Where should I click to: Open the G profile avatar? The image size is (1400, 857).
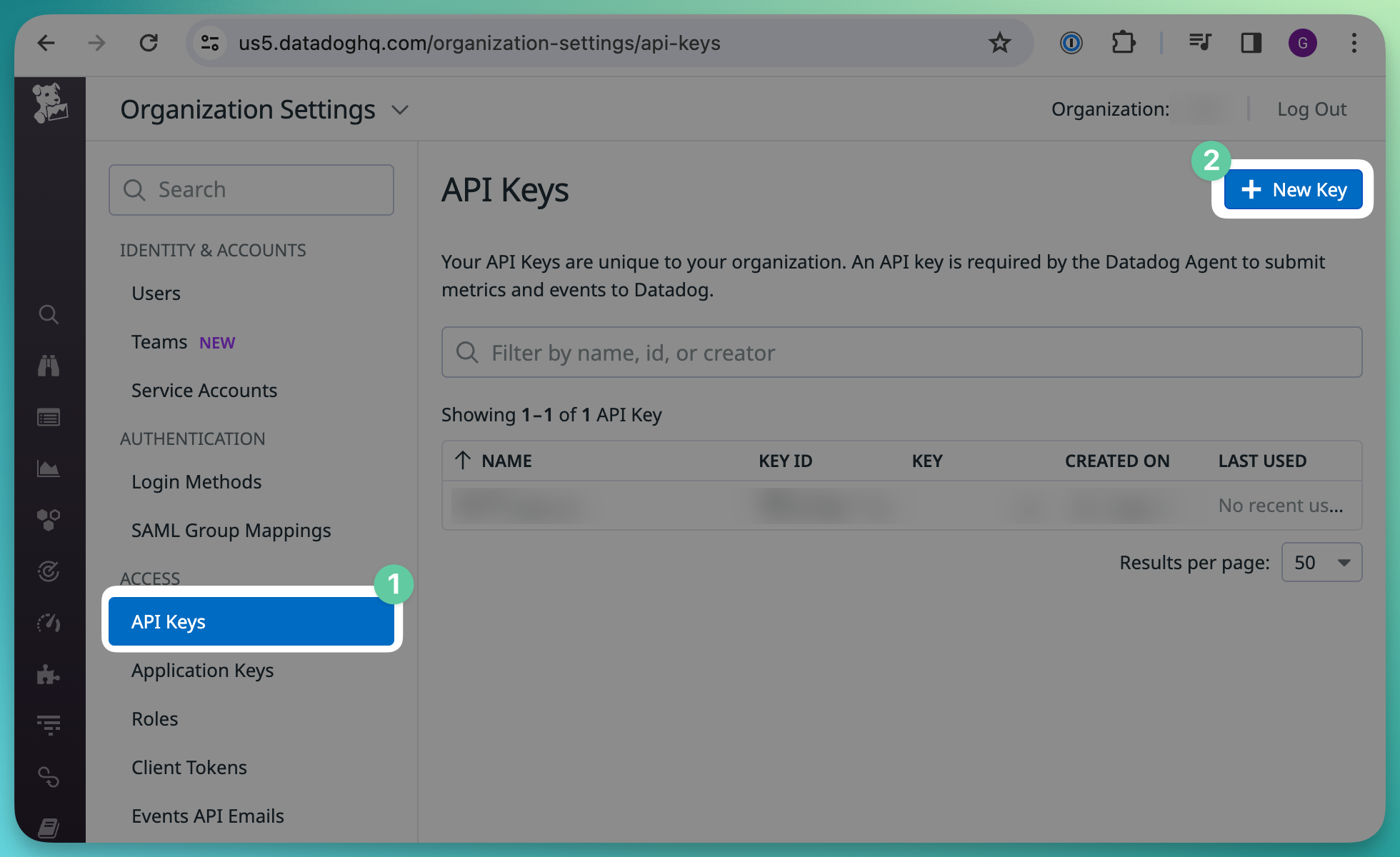1302,43
